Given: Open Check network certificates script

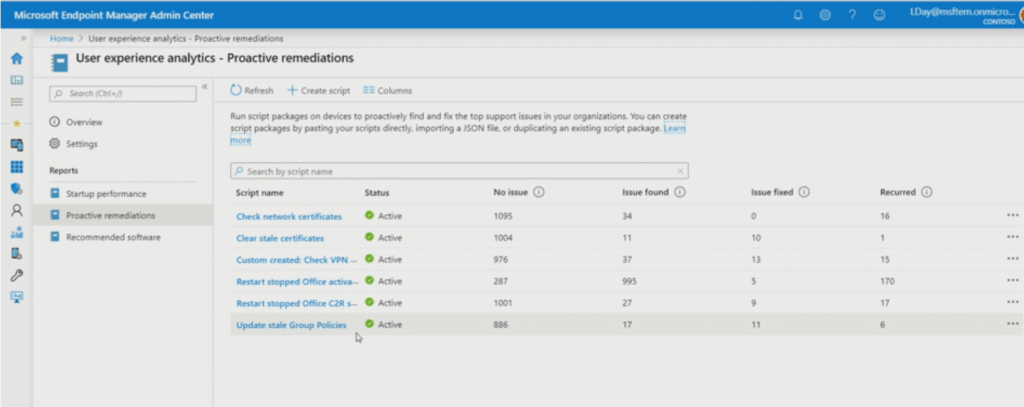Looking at the screenshot, I should [289, 216].
